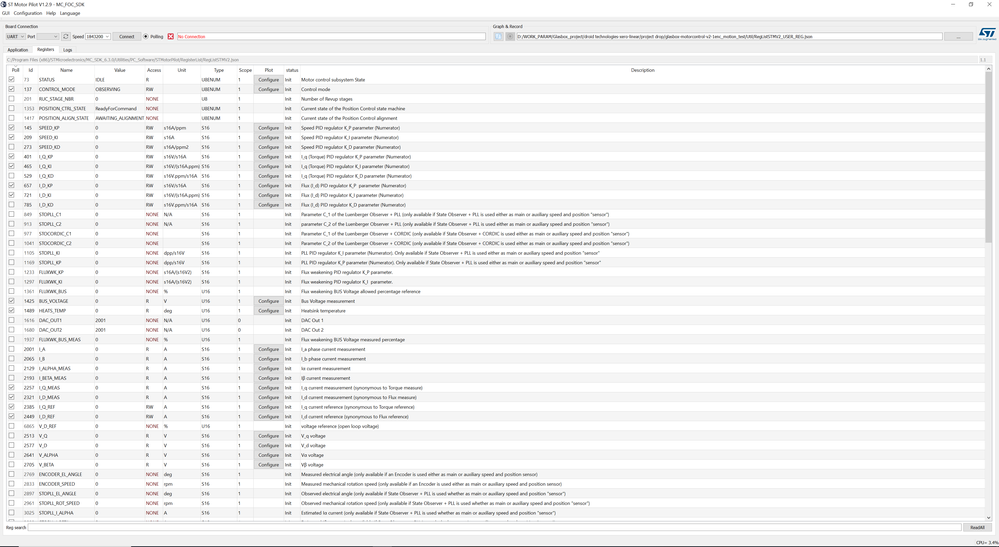Image resolution: width=999 pixels, height=547 pixels.
Task: Toggle Poll checkbox for HEATS_TEMP
Action: (x=11, y=311)
